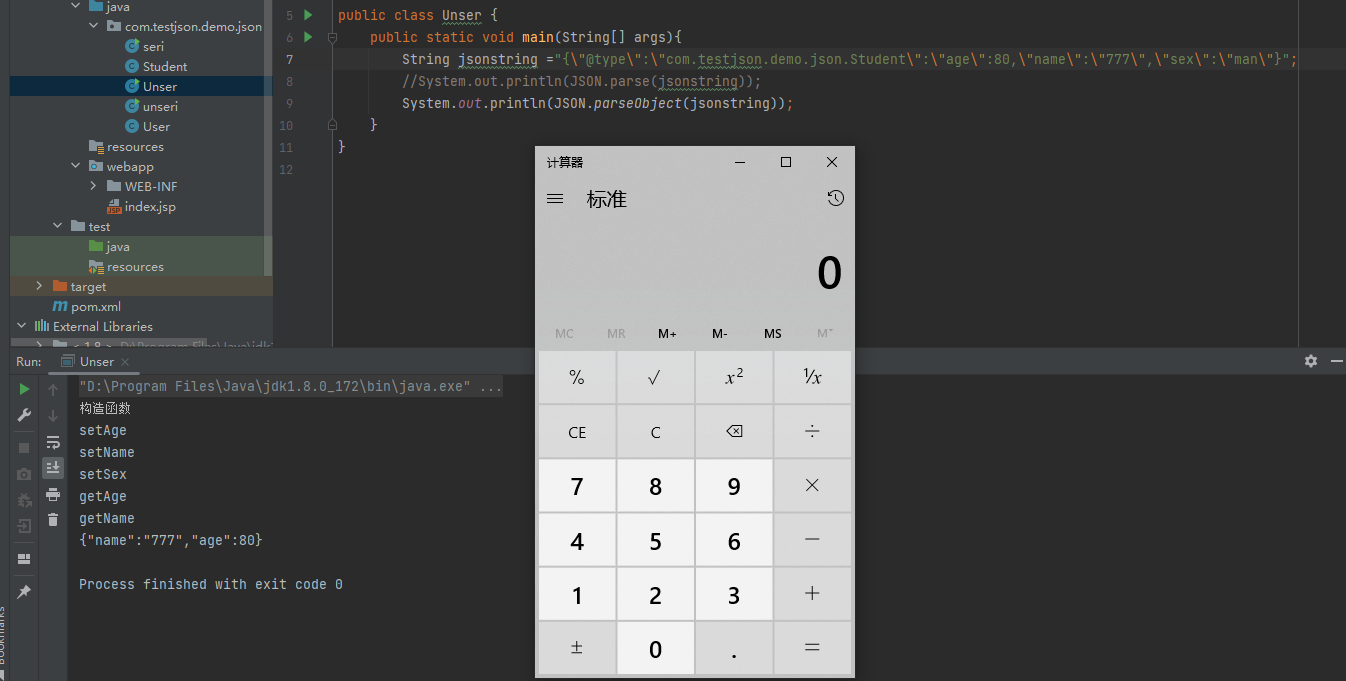Click the Attach Debugger bug icon
This screenshot has height=681, width=1346.
[x=25, y=499]
